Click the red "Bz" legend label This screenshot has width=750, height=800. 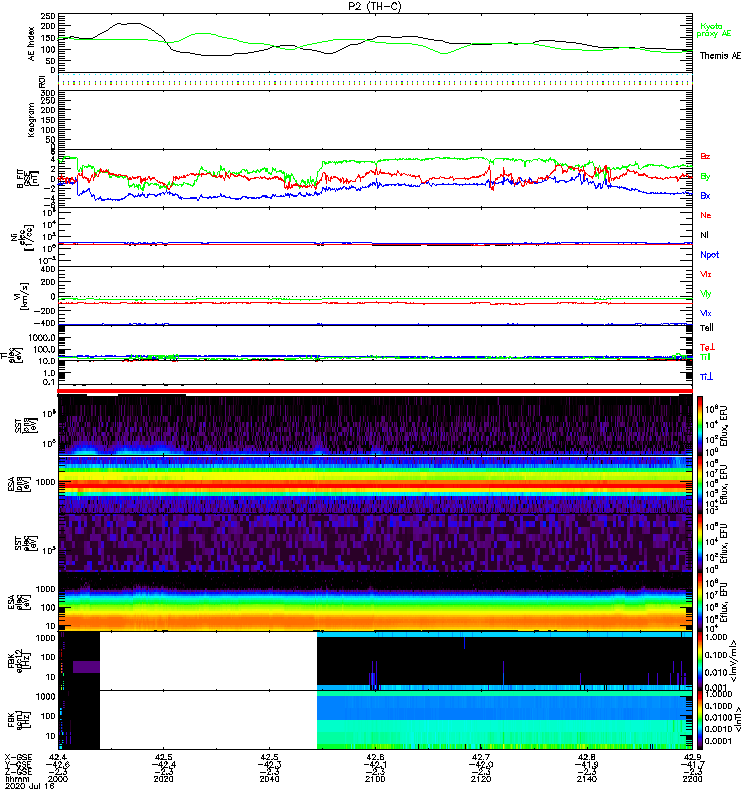705,157
